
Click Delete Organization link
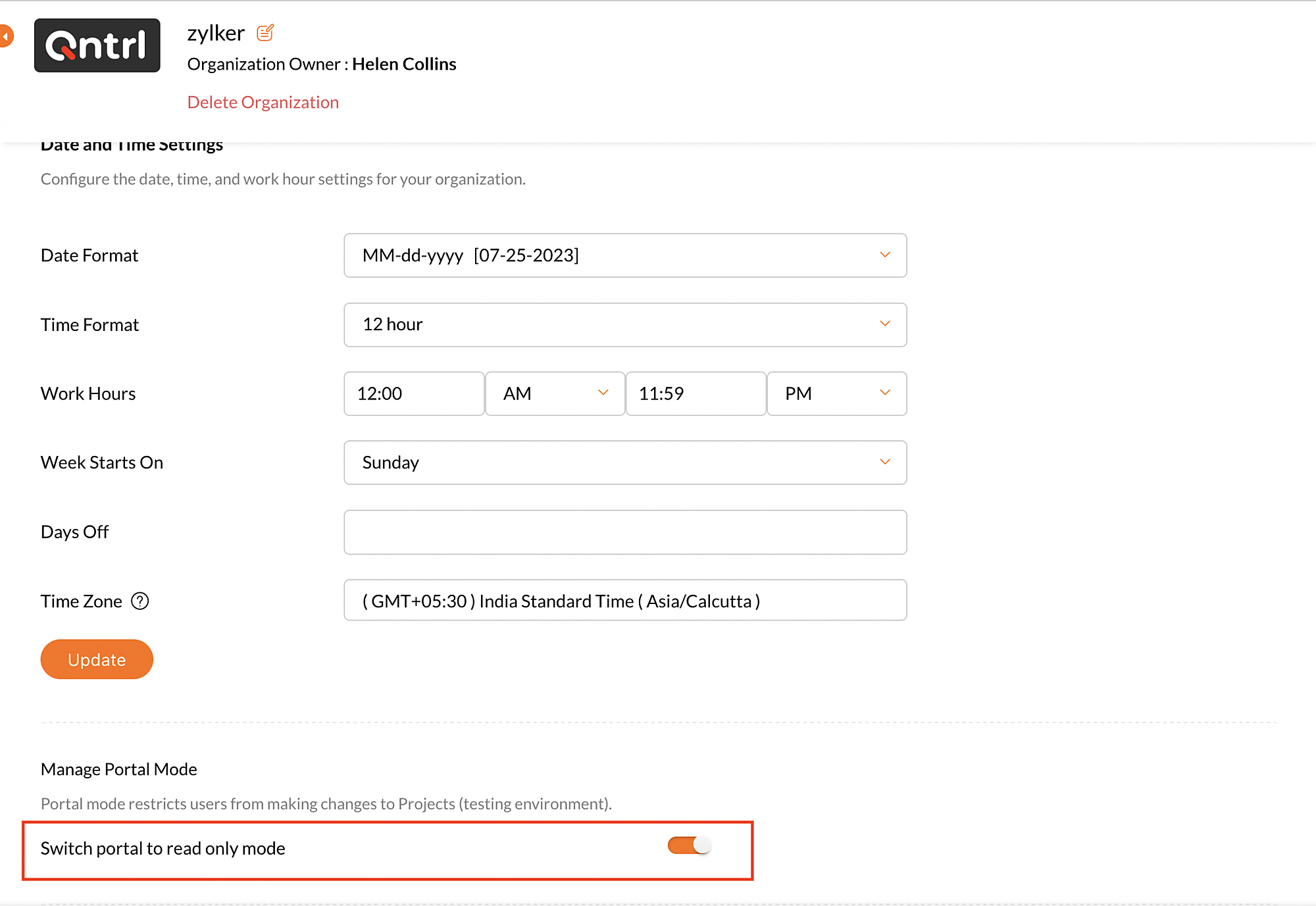(263, 102)
